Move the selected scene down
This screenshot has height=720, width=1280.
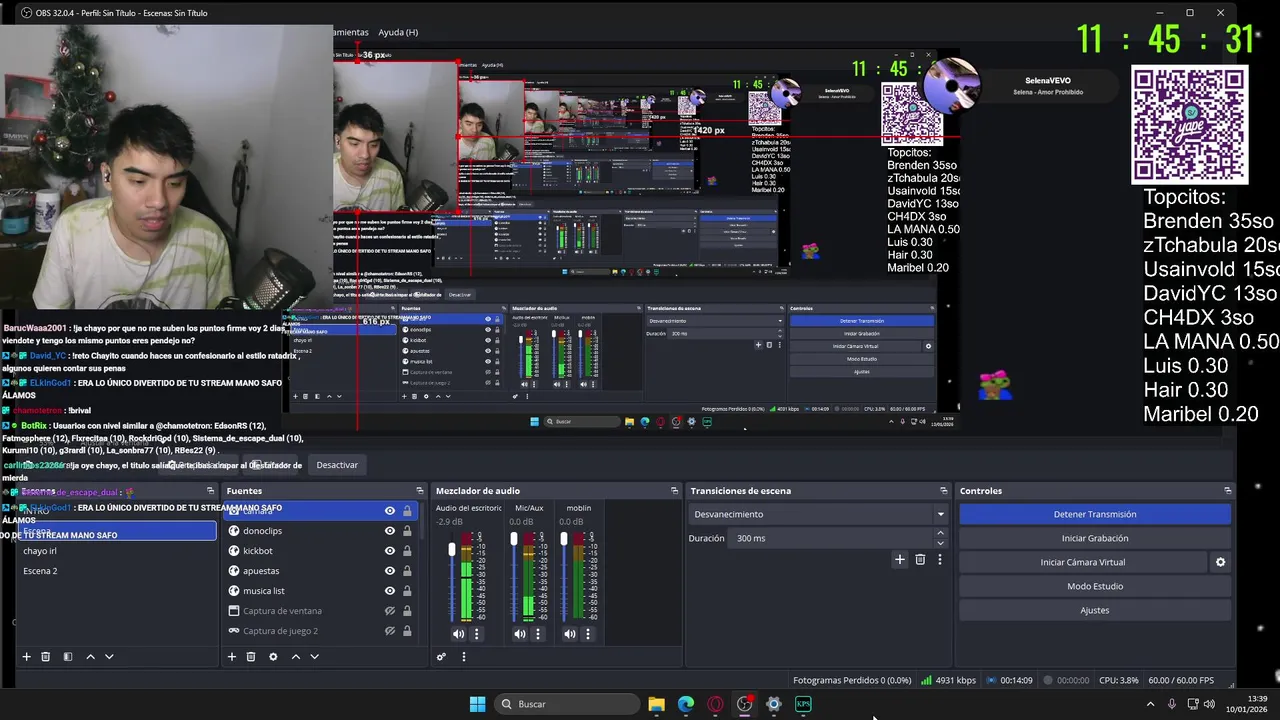tap(109, 657)
